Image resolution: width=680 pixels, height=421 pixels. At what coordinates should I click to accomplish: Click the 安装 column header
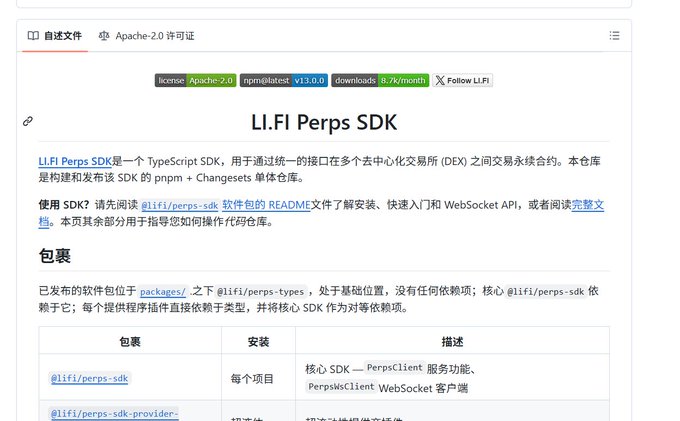[258, 342]
